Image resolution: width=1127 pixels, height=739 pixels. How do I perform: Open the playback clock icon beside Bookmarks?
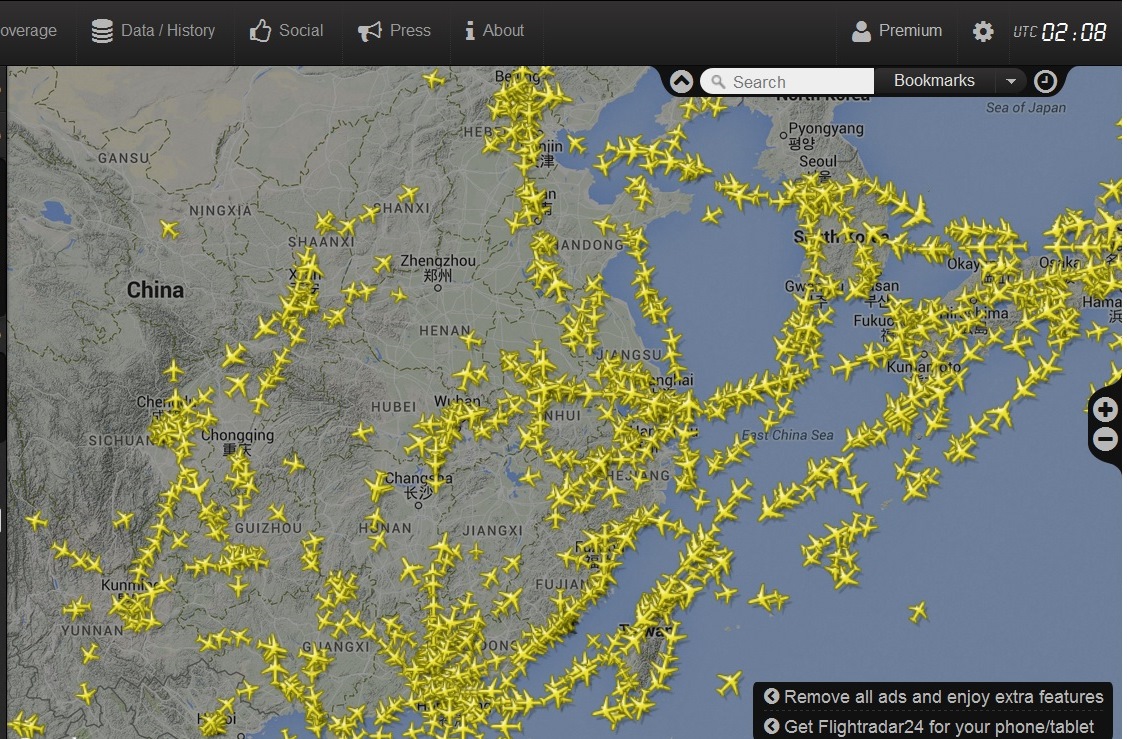click(x=1045, y=81)
